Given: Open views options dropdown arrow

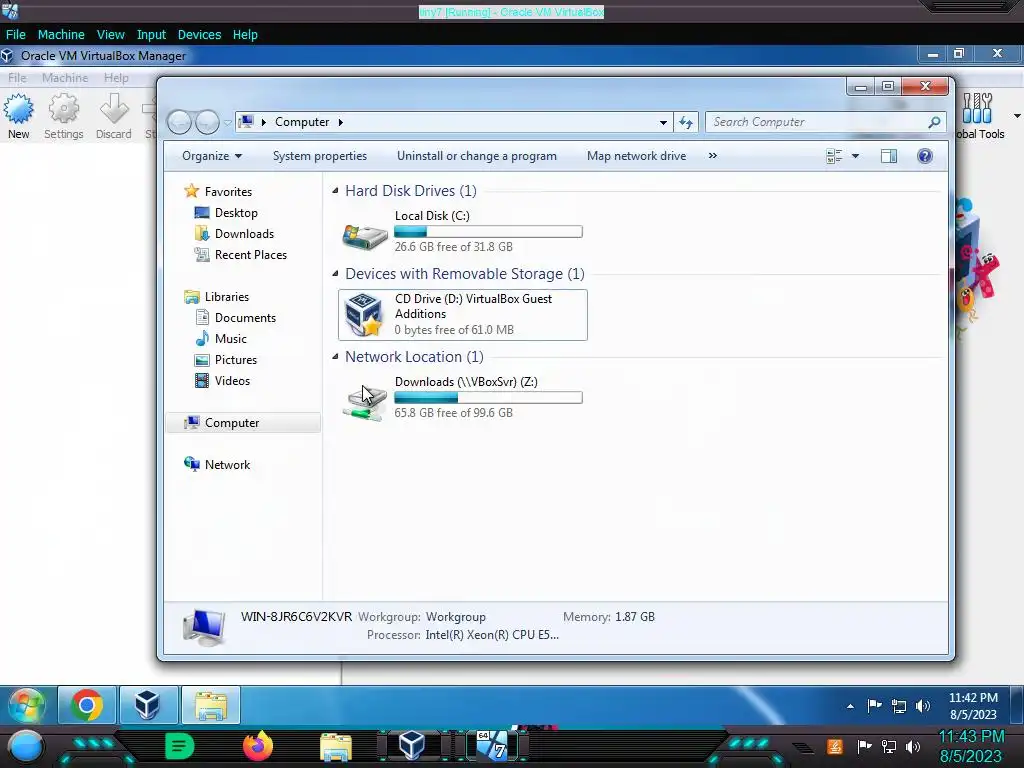Looking at the screenshot, I should point(855,156).
